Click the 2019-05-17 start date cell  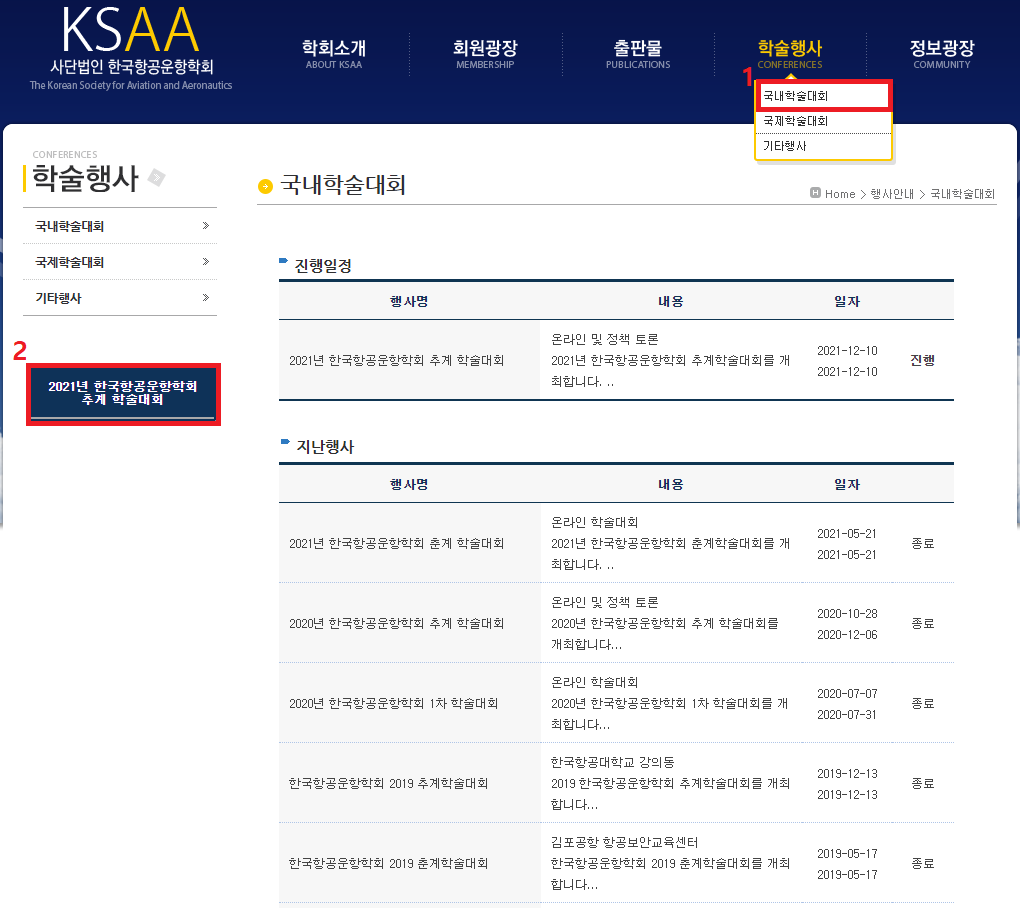tap(847, 853)
